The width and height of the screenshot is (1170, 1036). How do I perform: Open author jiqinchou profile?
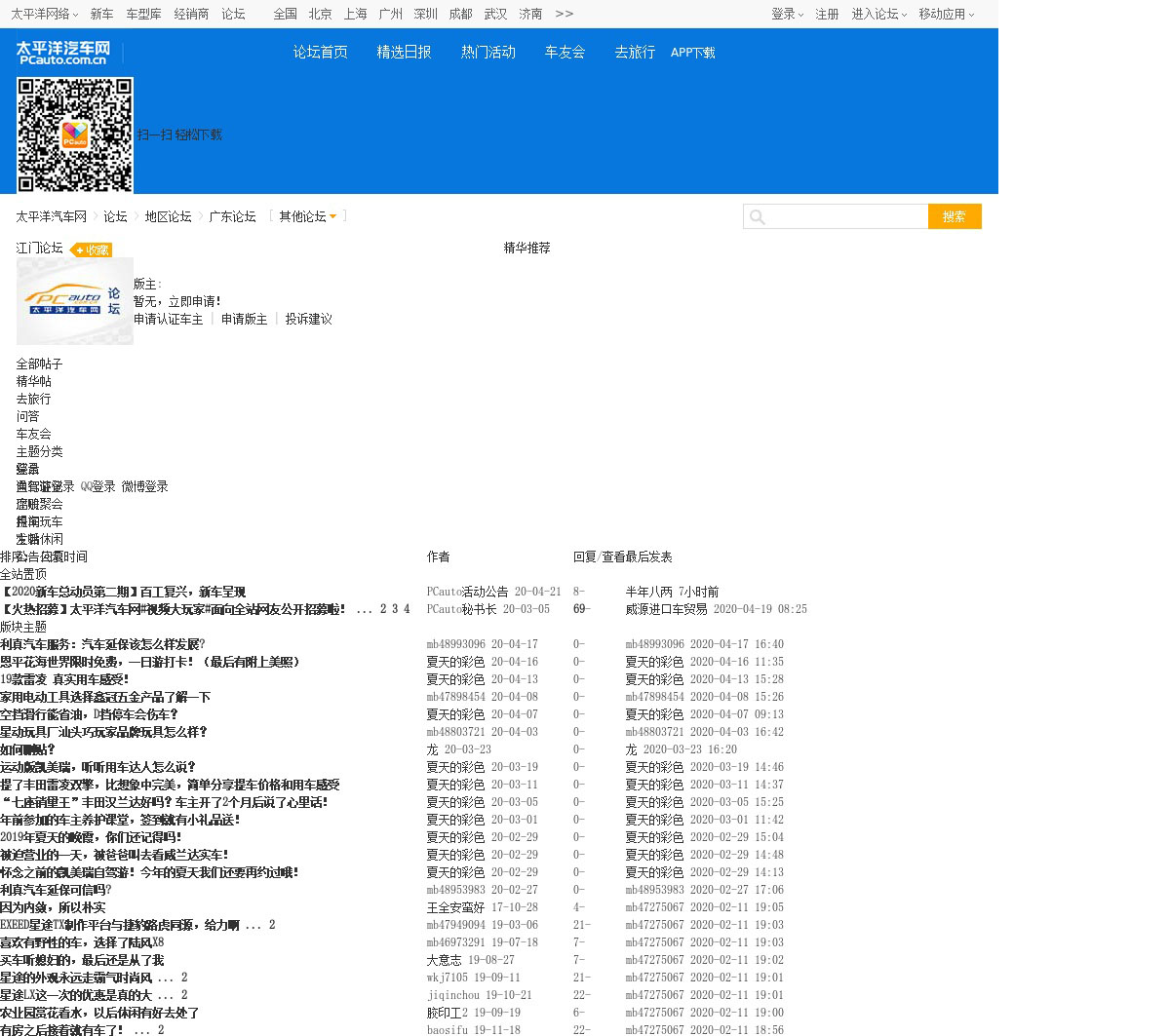(x=453, y=995)
